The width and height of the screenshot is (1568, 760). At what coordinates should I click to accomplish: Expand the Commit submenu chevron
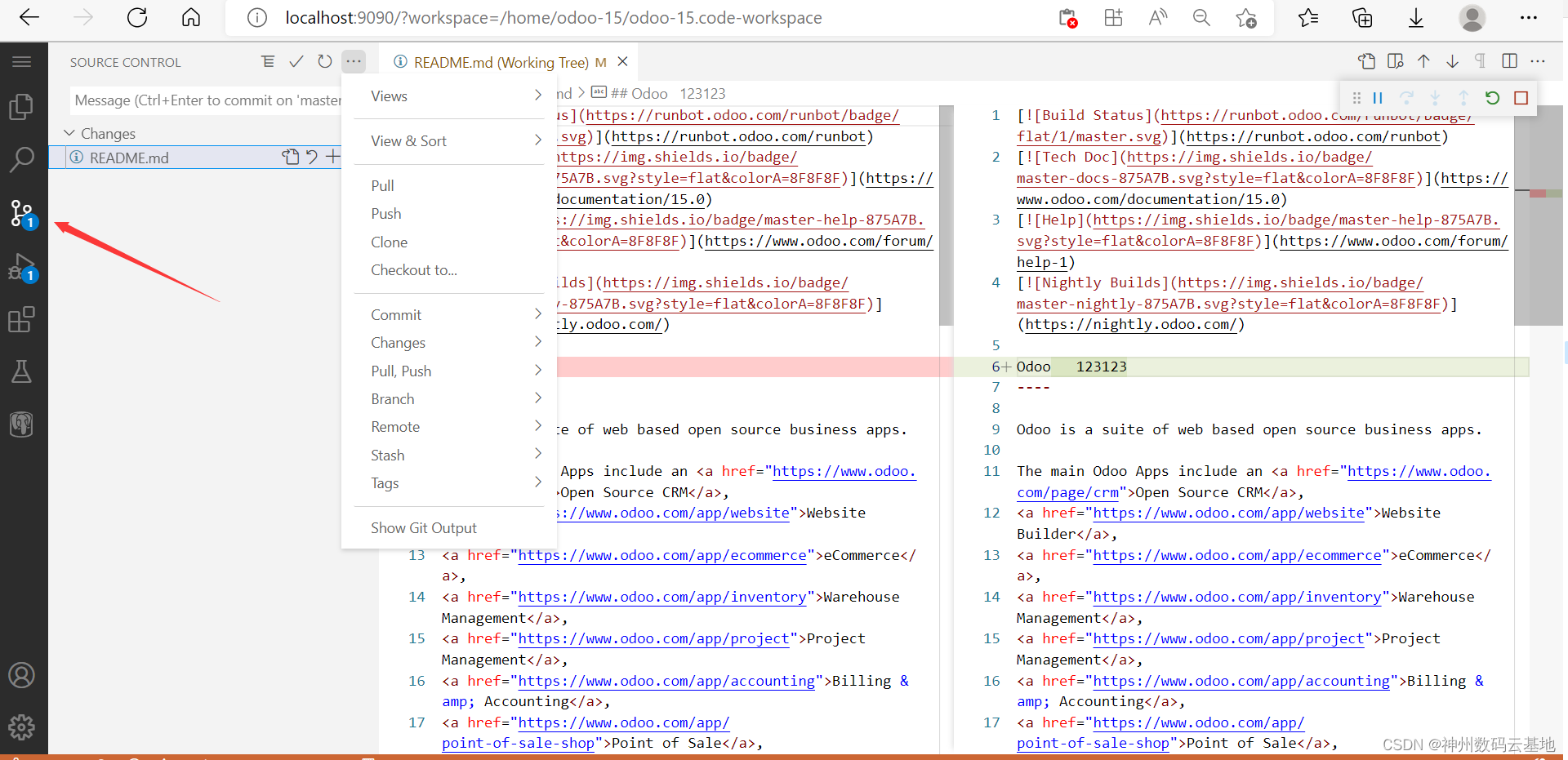(537, 314)
